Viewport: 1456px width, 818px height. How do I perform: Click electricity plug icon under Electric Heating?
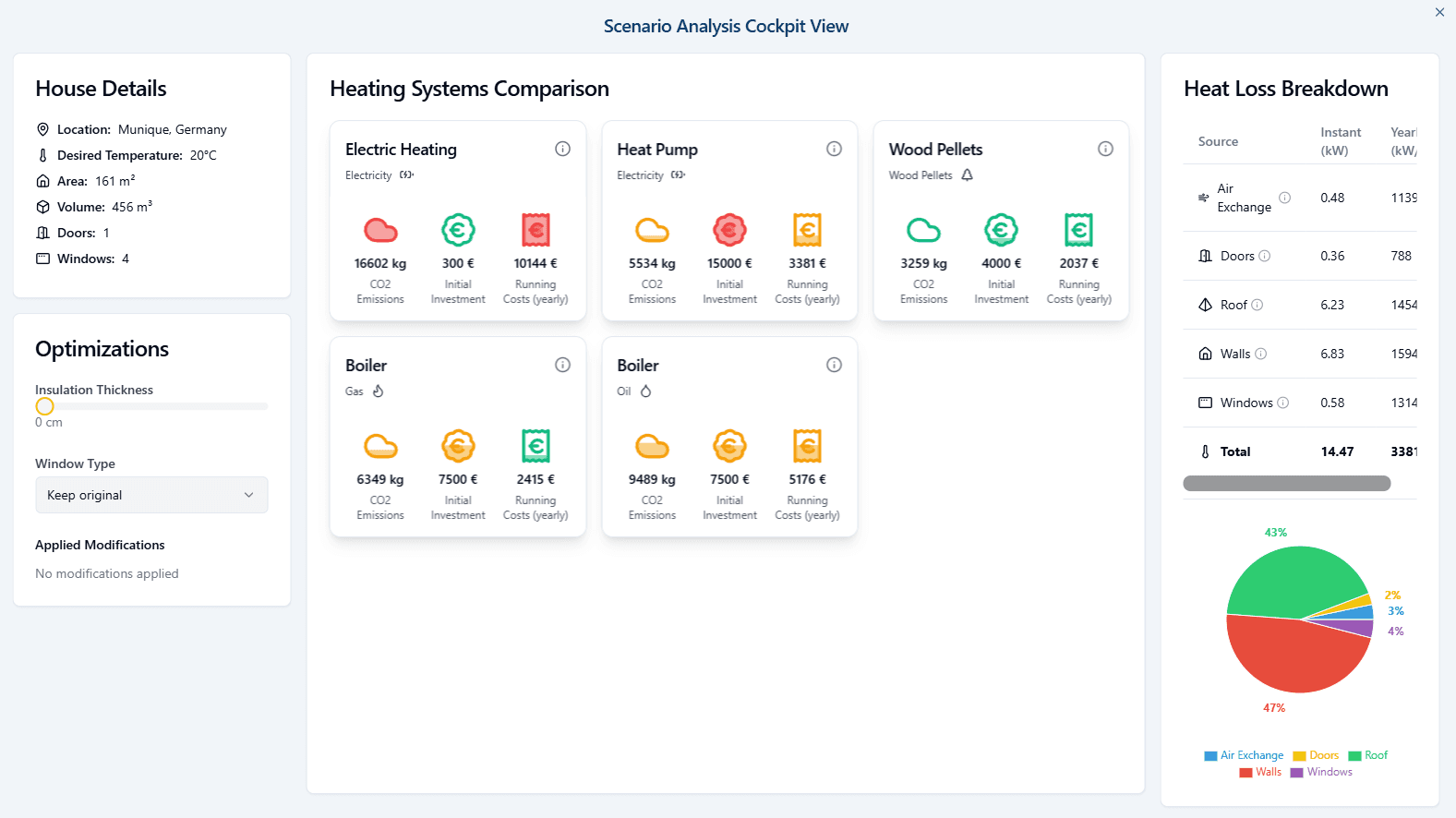pyautogui.click(x=406, y=175)
